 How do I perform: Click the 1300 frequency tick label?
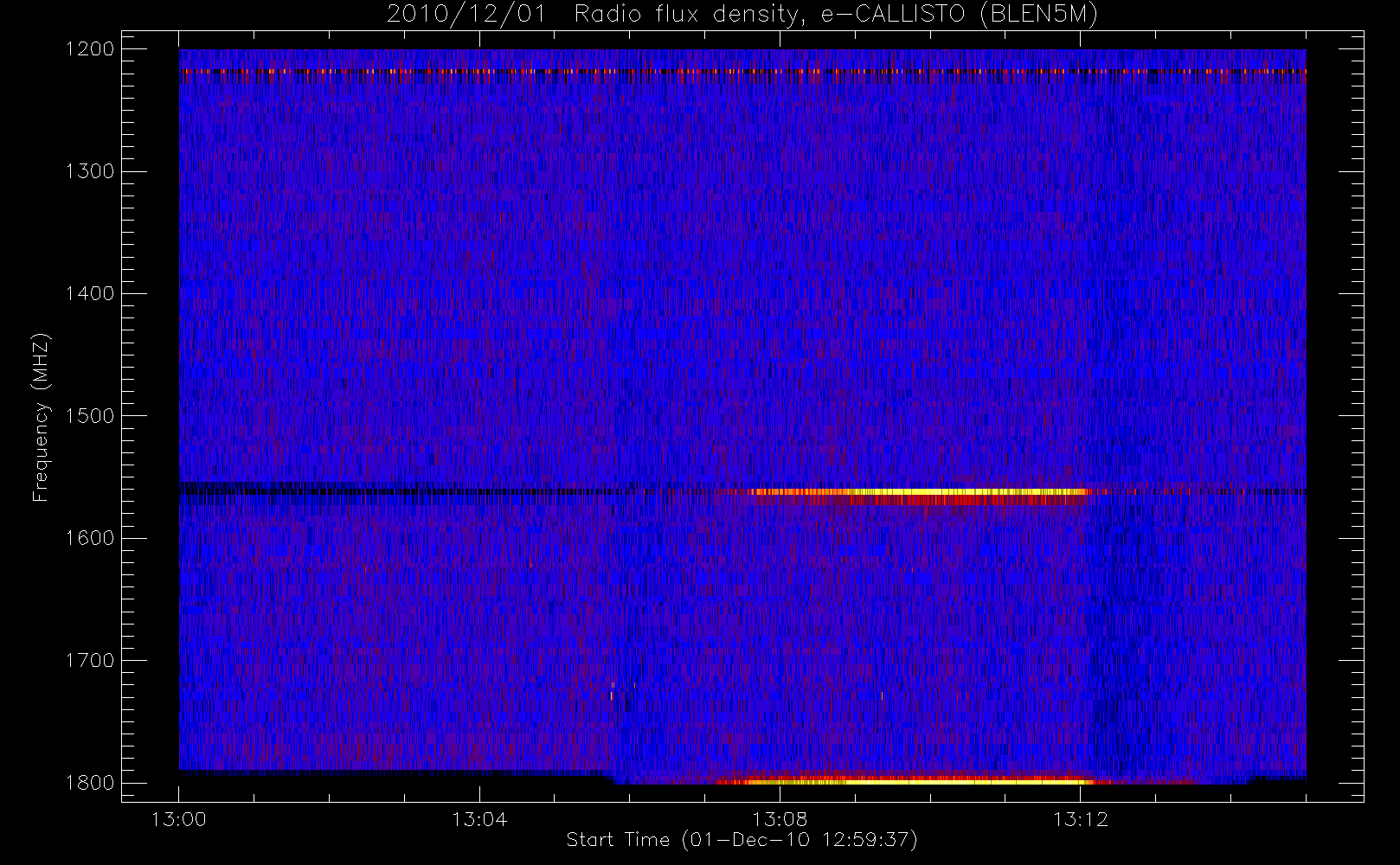point(90,171)
